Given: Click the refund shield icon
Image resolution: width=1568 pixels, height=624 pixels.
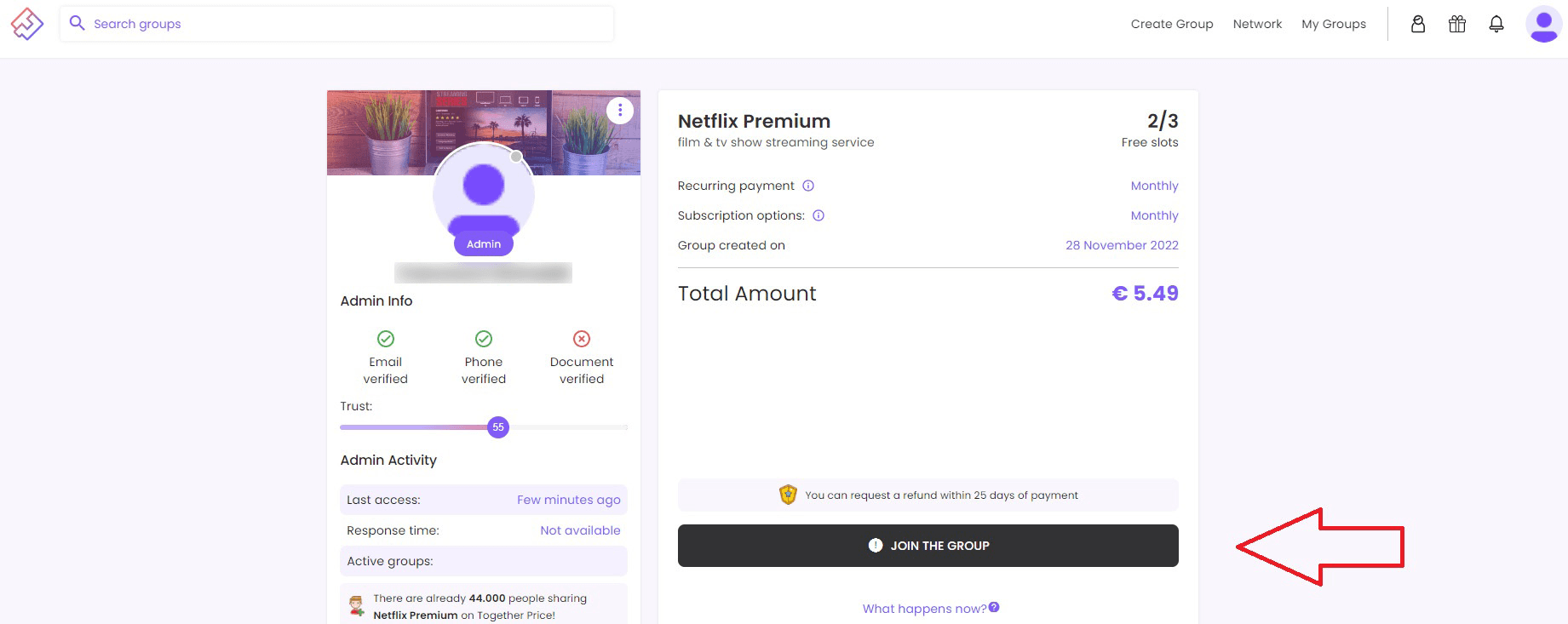Looking at the screenshot, I should 788,495.
